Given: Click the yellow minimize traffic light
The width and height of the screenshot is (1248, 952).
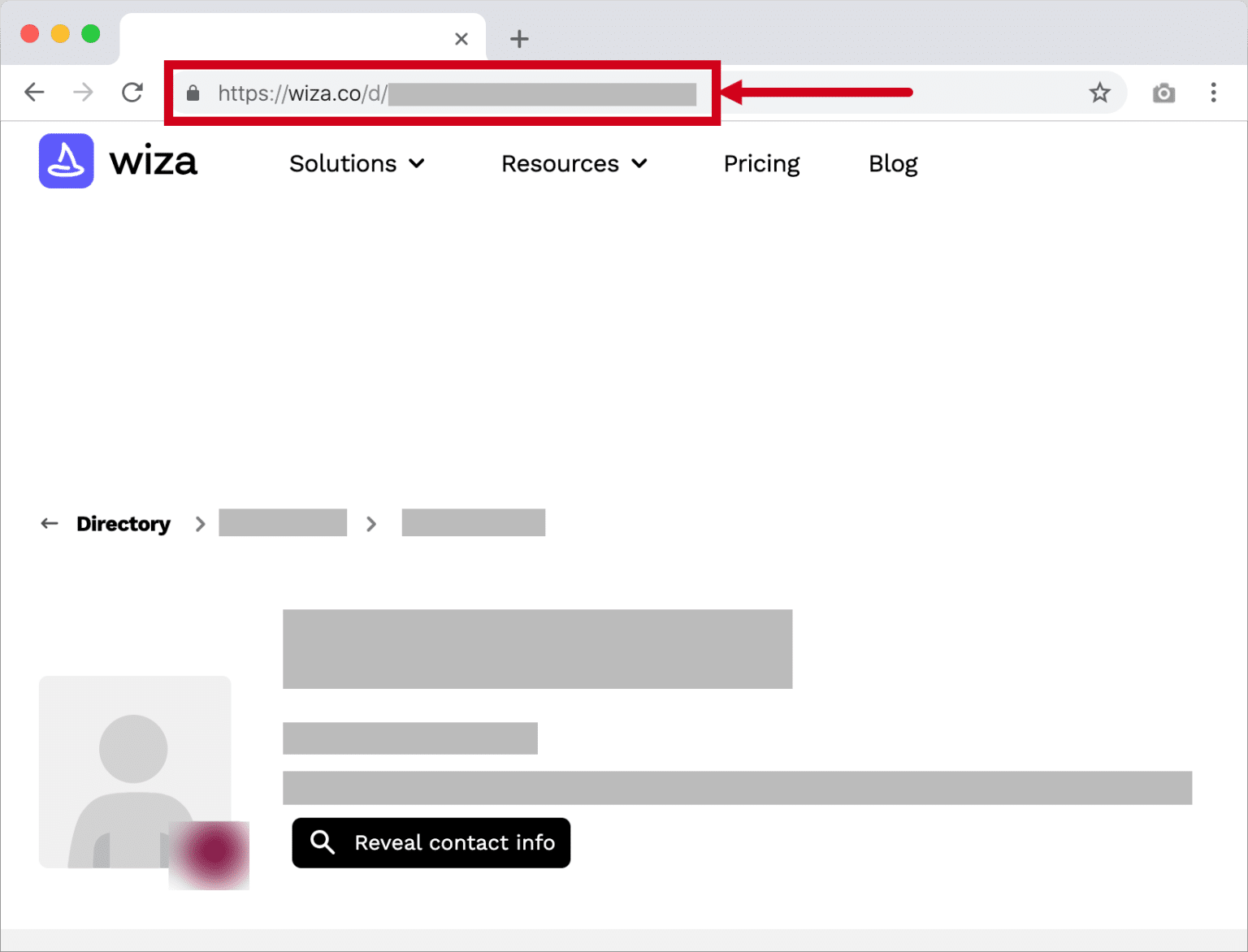Looking at the screenshot, I should [x=59, y=33].
